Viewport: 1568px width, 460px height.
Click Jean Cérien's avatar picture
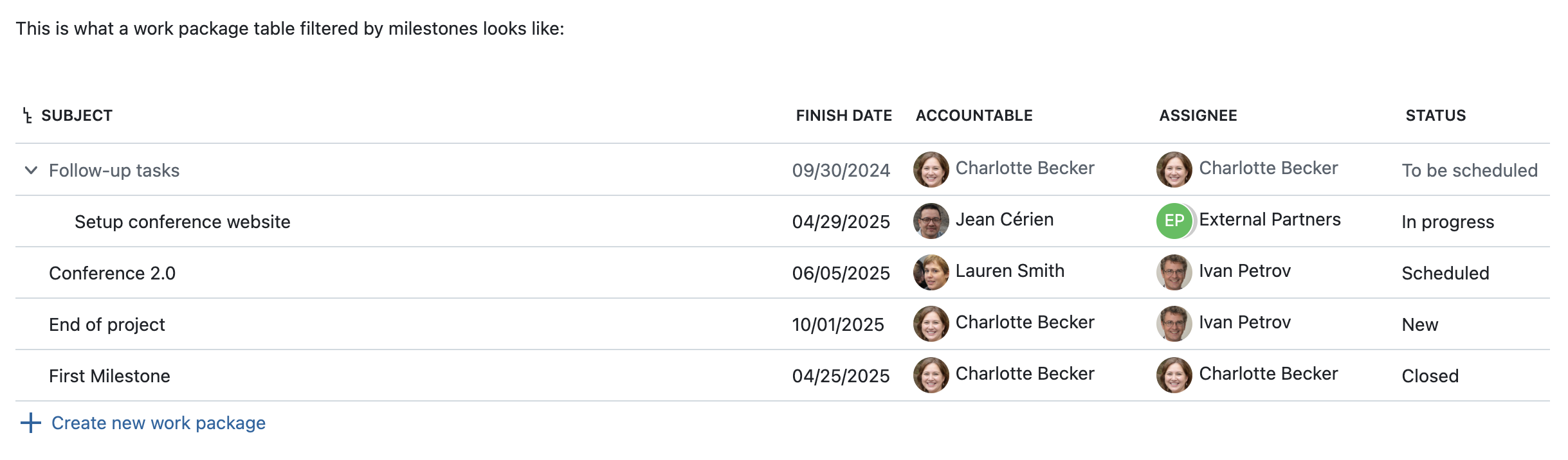[931, 221]
